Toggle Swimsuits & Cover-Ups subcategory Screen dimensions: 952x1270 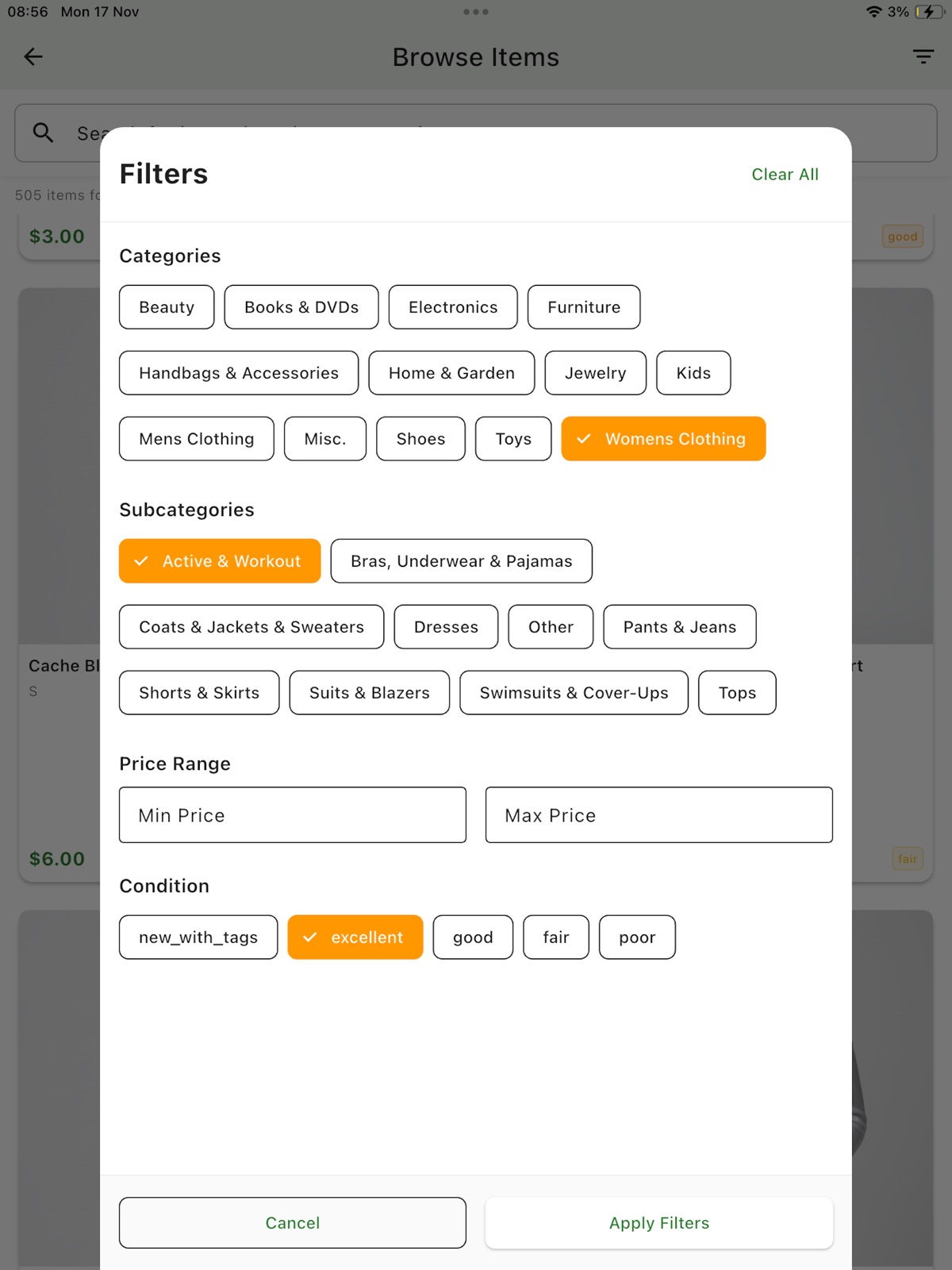click(x=574, y=693)
